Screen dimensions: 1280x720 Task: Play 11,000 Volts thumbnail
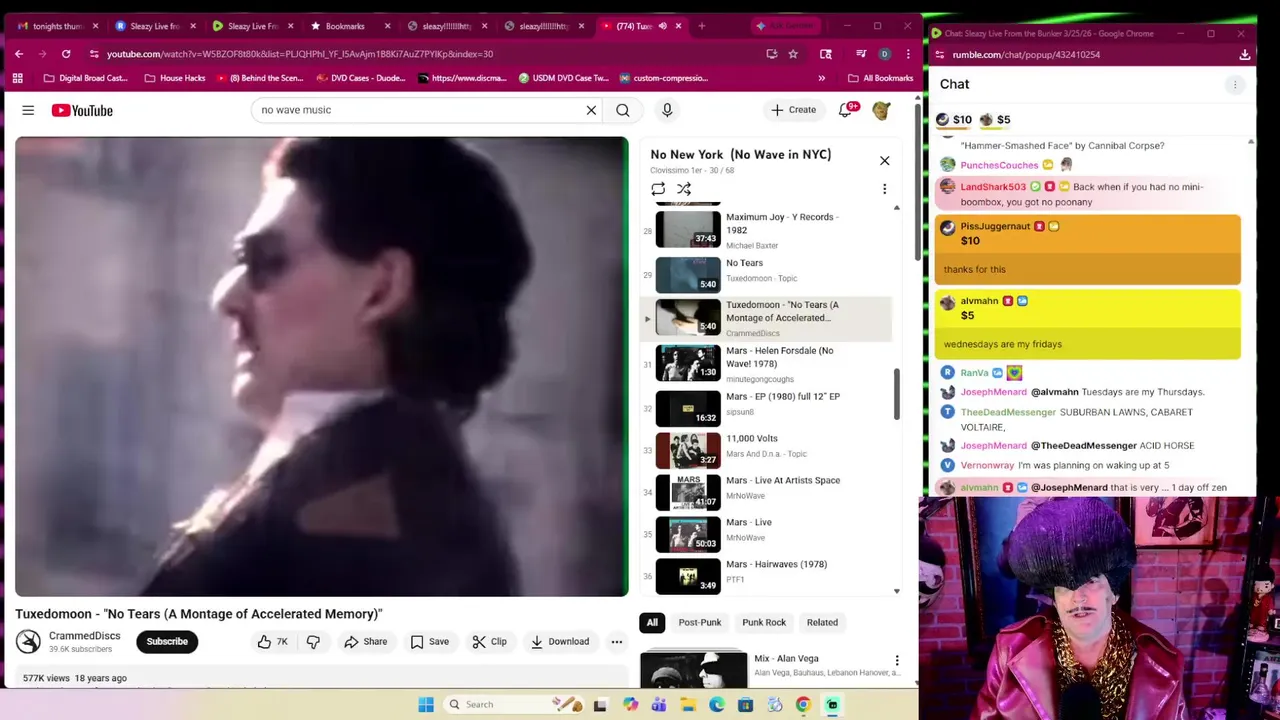[688, 450]
